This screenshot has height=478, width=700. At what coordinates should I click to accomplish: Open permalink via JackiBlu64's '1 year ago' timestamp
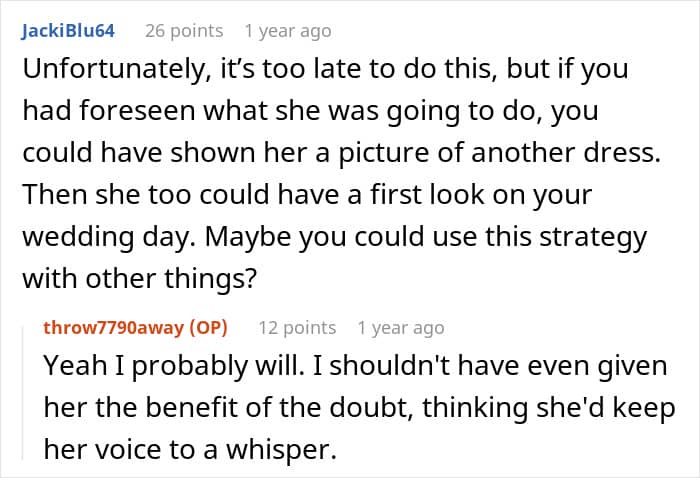pos(288,31)
